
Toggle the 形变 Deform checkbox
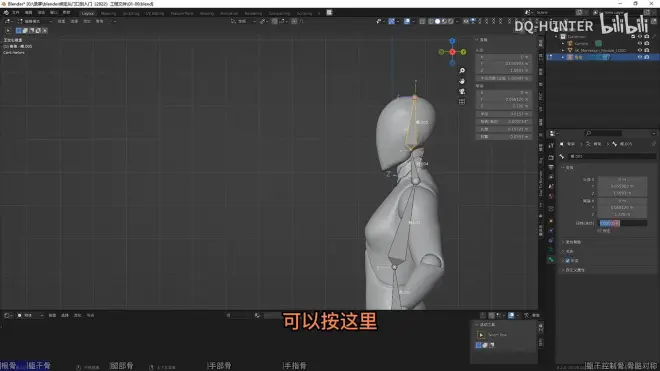(x=568, y=261)
